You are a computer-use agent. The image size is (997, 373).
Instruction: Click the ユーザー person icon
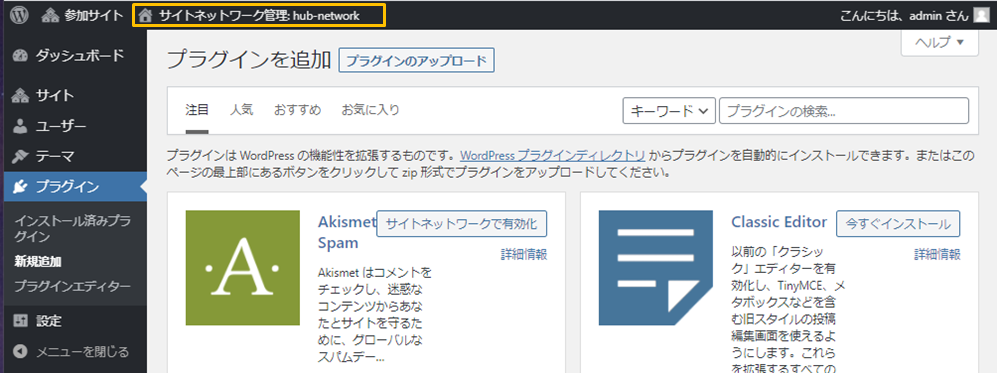20,126
